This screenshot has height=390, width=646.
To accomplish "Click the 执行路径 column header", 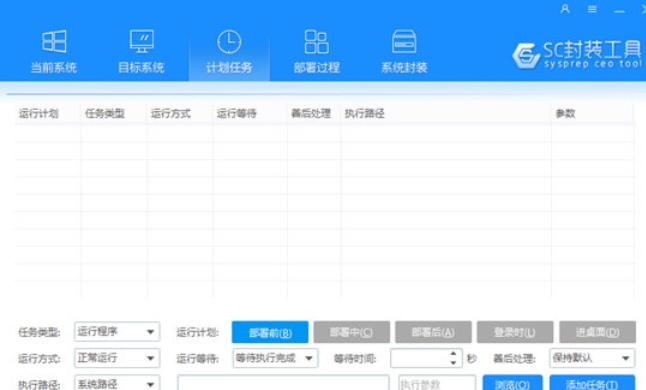I will 365,114.
